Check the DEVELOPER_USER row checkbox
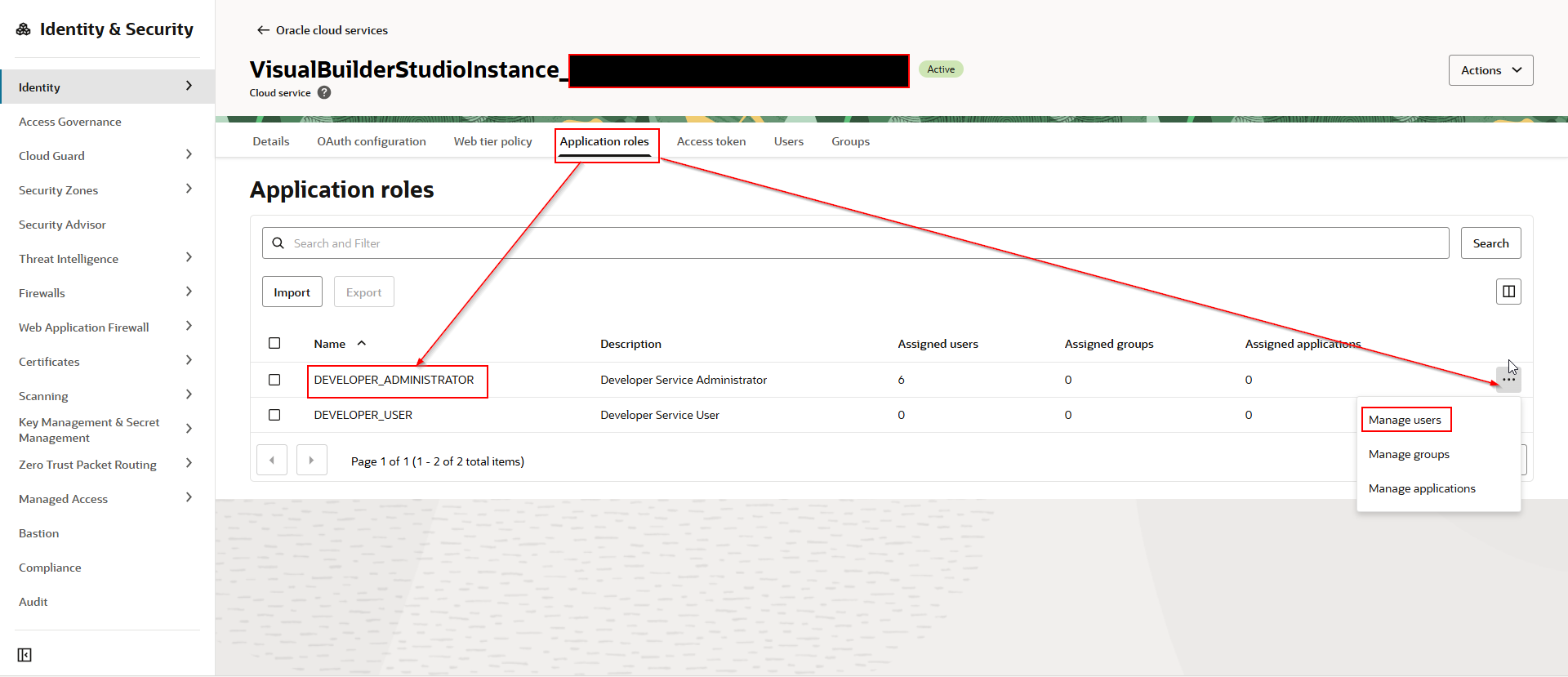This screenshot has height=677, width=1568. (x=274, y=415)
